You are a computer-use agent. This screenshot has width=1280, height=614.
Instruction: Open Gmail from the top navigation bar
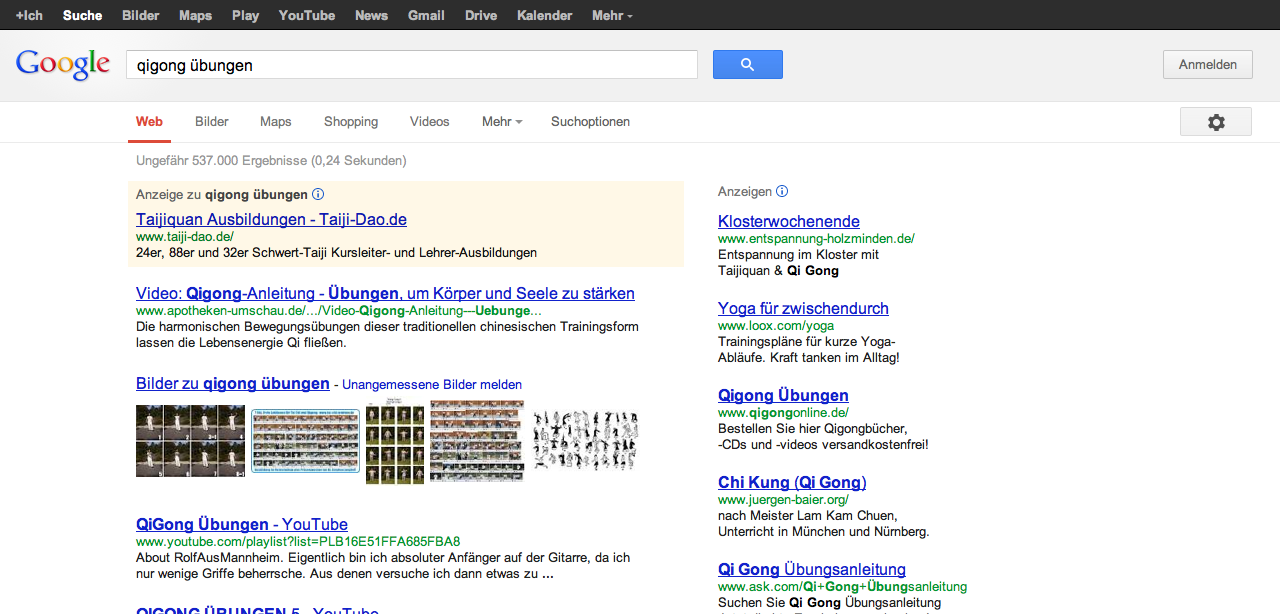(426, 16)
